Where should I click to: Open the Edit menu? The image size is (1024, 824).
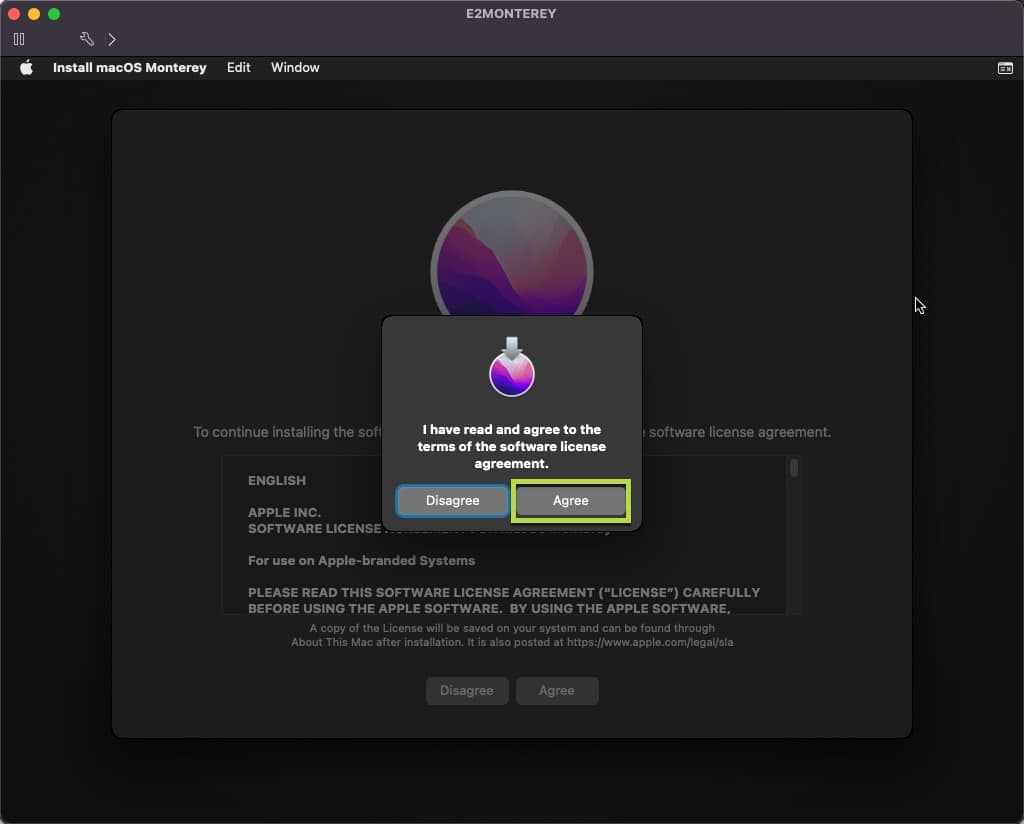(238, 68)
